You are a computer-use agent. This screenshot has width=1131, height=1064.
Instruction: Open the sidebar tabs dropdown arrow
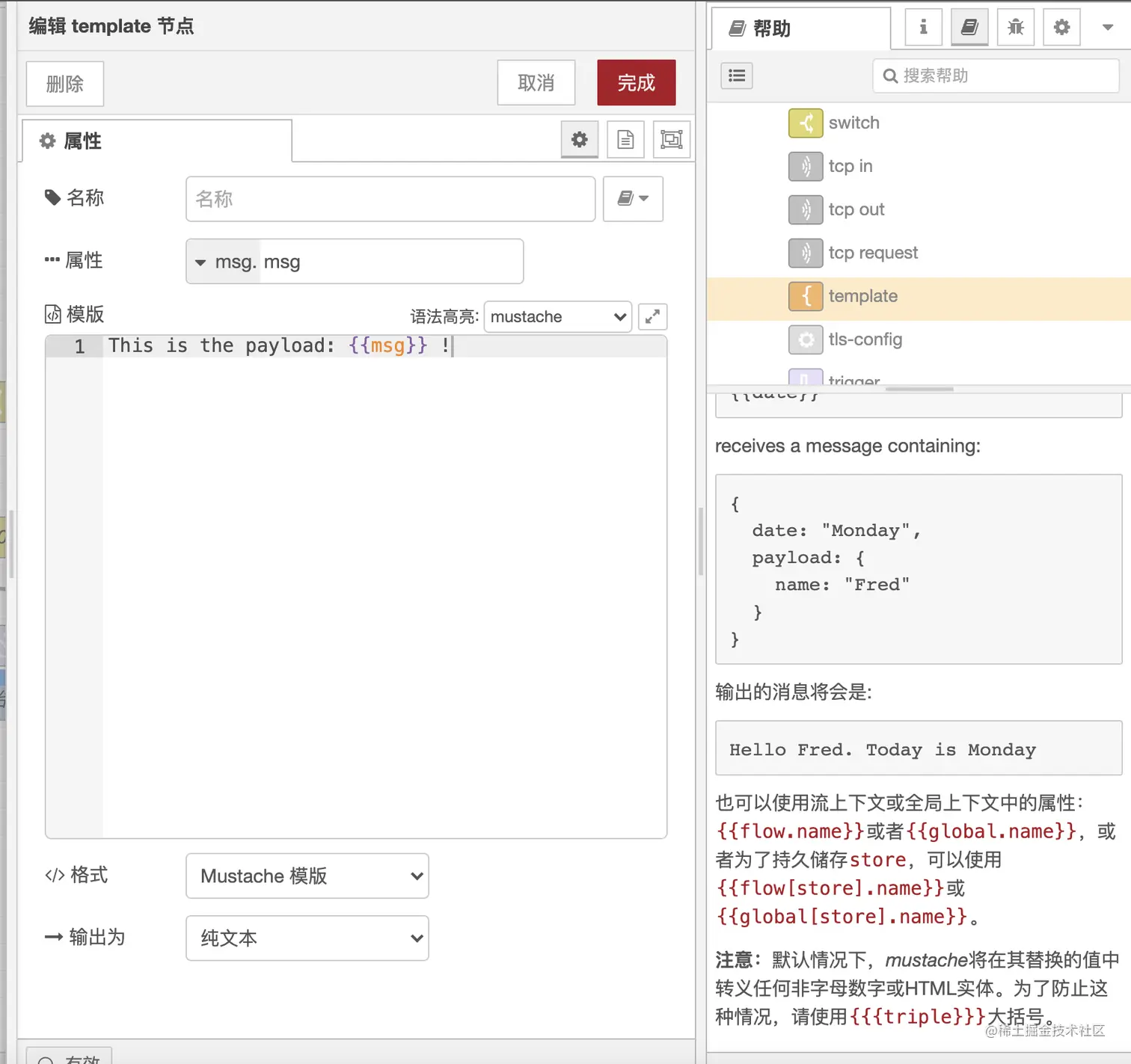point(1108,28)
